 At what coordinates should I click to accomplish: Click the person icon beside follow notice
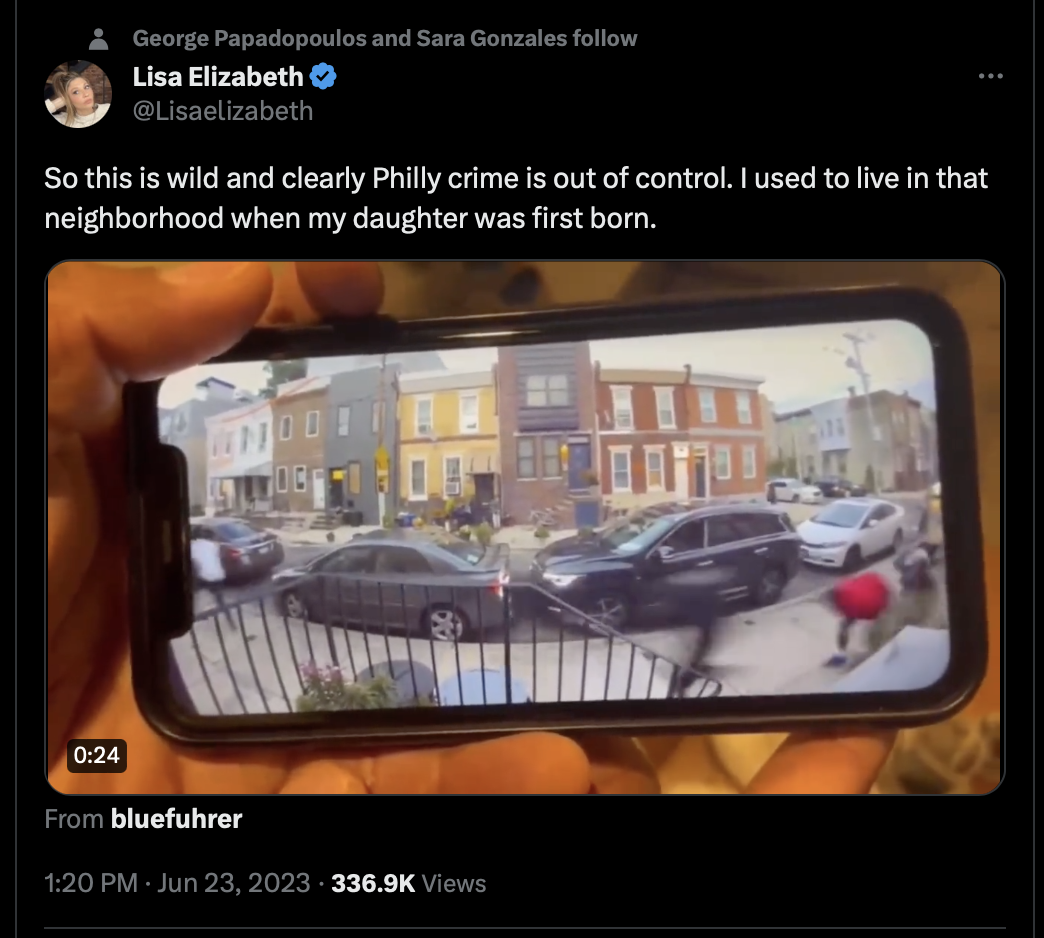(99, 39)
